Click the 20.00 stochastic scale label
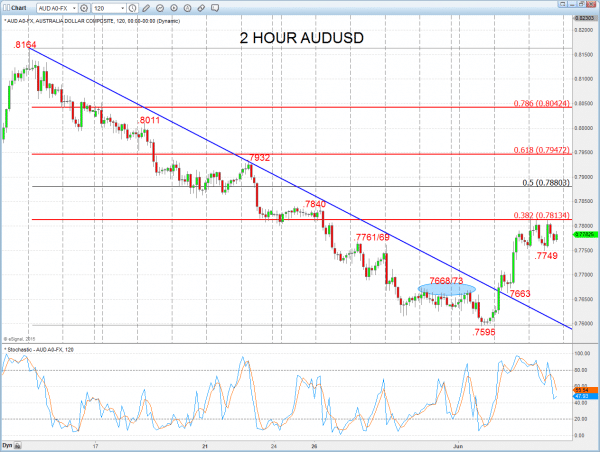Screen dimensions: 600x452 583,419
